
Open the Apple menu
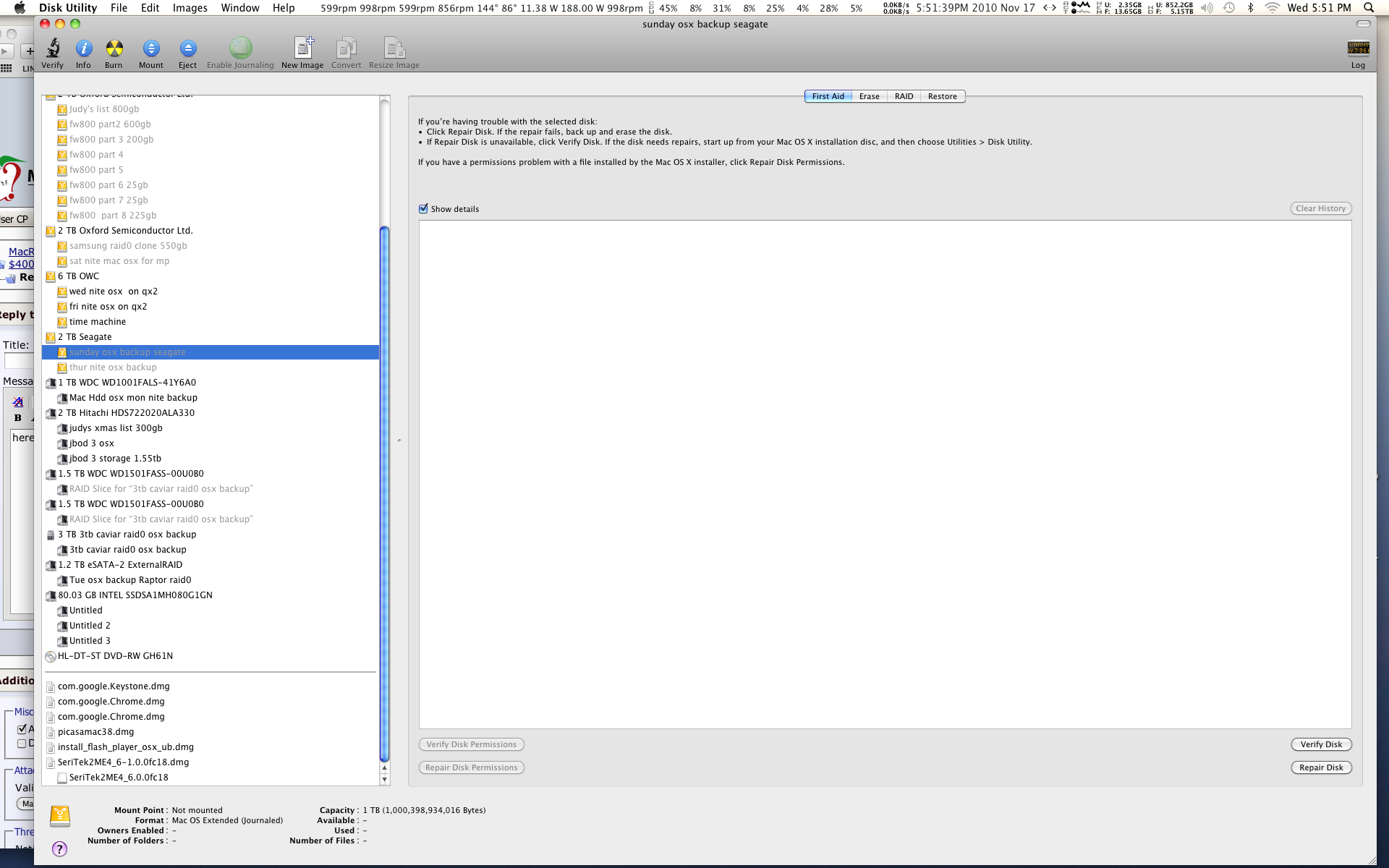(x=20, y=8)
